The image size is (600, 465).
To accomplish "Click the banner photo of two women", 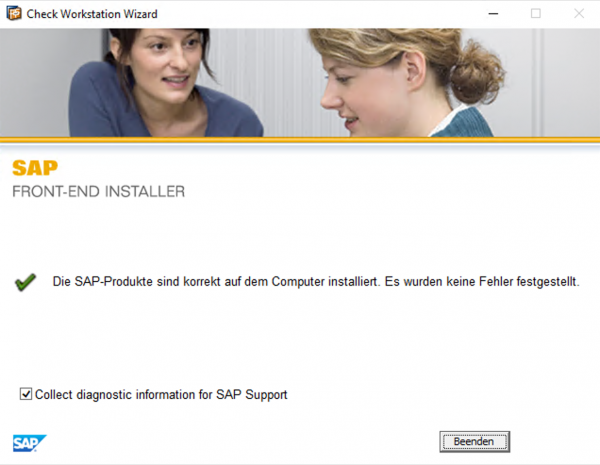I will point(300,83).
